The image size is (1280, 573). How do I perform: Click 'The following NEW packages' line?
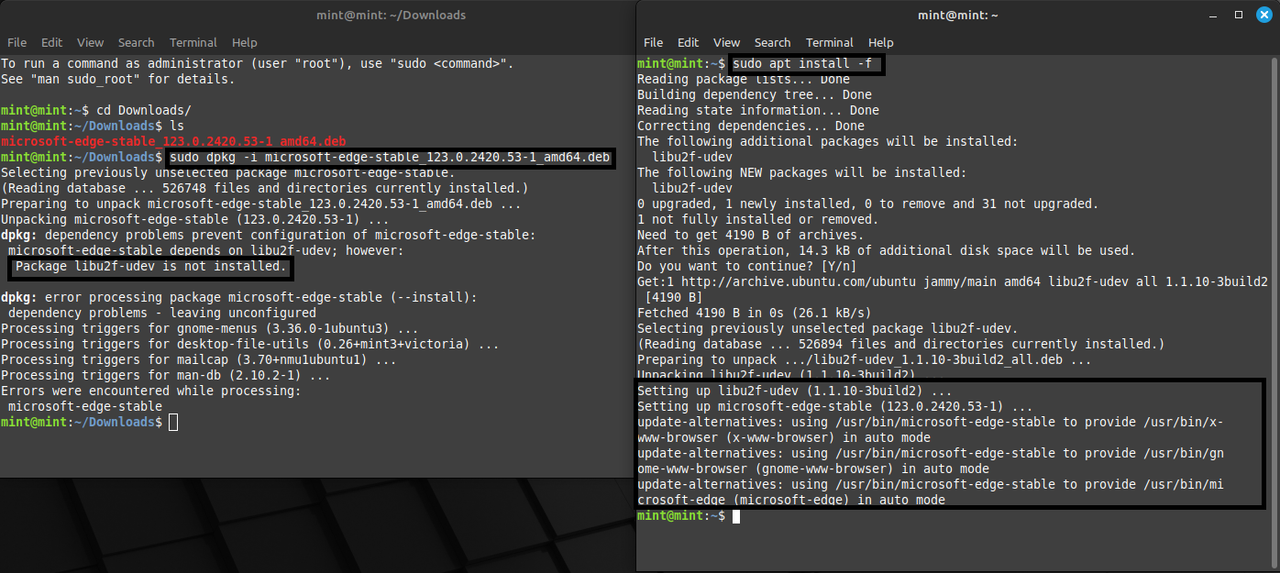coord(802,173)
